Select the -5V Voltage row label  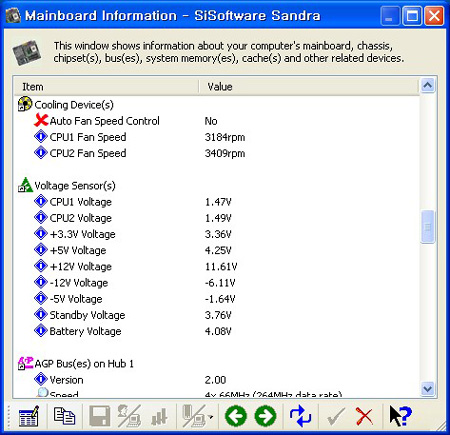click(76, 299)
